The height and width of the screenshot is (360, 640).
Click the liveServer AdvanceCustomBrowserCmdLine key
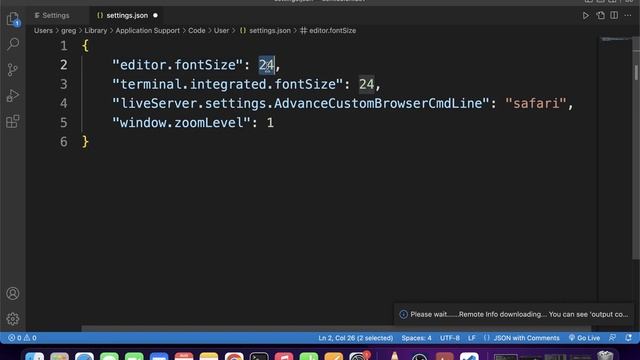301,103
